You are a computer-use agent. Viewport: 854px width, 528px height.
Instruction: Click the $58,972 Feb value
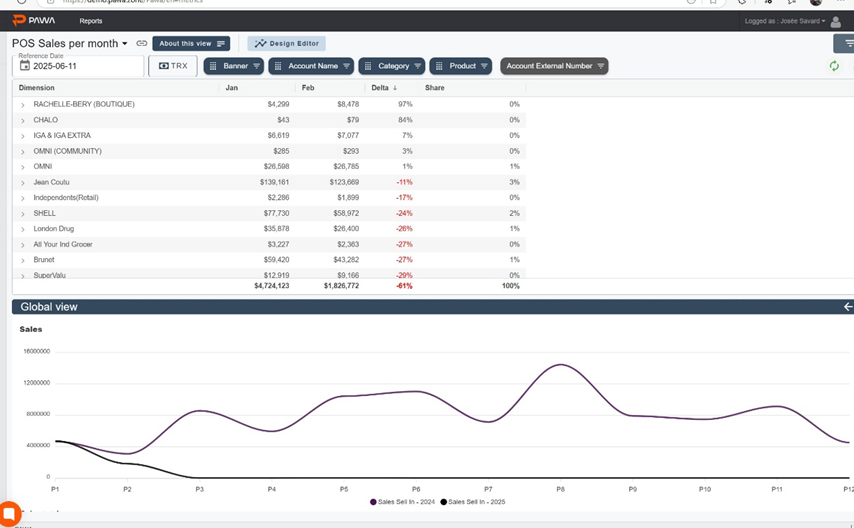point(346,213)
